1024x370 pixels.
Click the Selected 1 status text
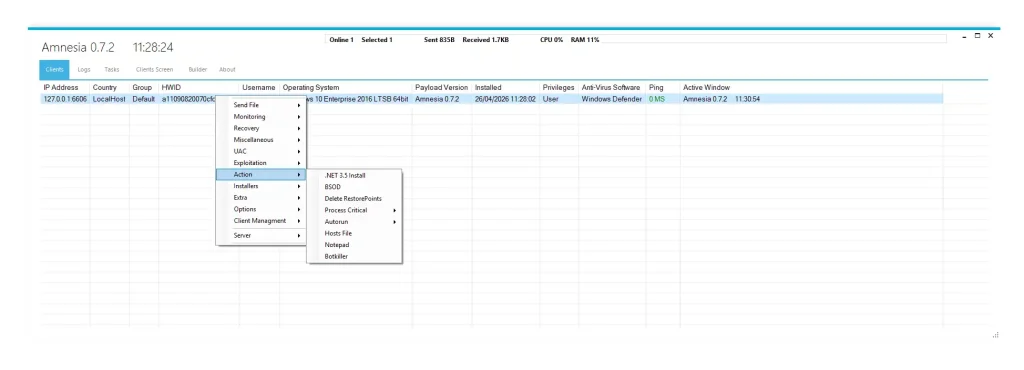pos(377,40)
